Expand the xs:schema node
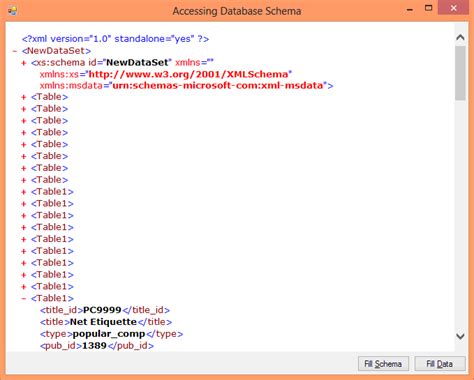Image resolution: width=474 pixels, height=380 pixels. 24,63
